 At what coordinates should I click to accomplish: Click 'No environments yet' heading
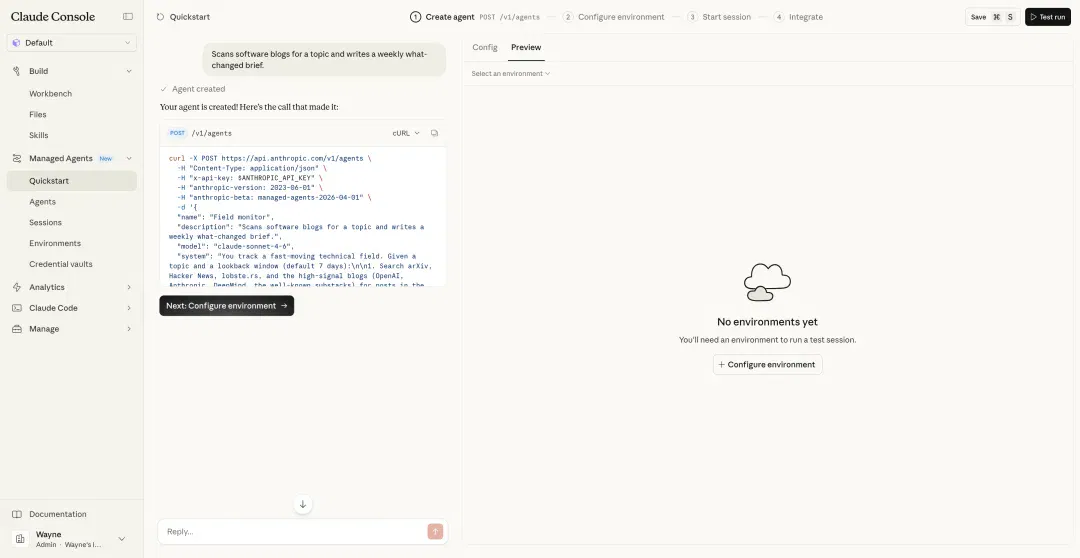pos(767,322)
